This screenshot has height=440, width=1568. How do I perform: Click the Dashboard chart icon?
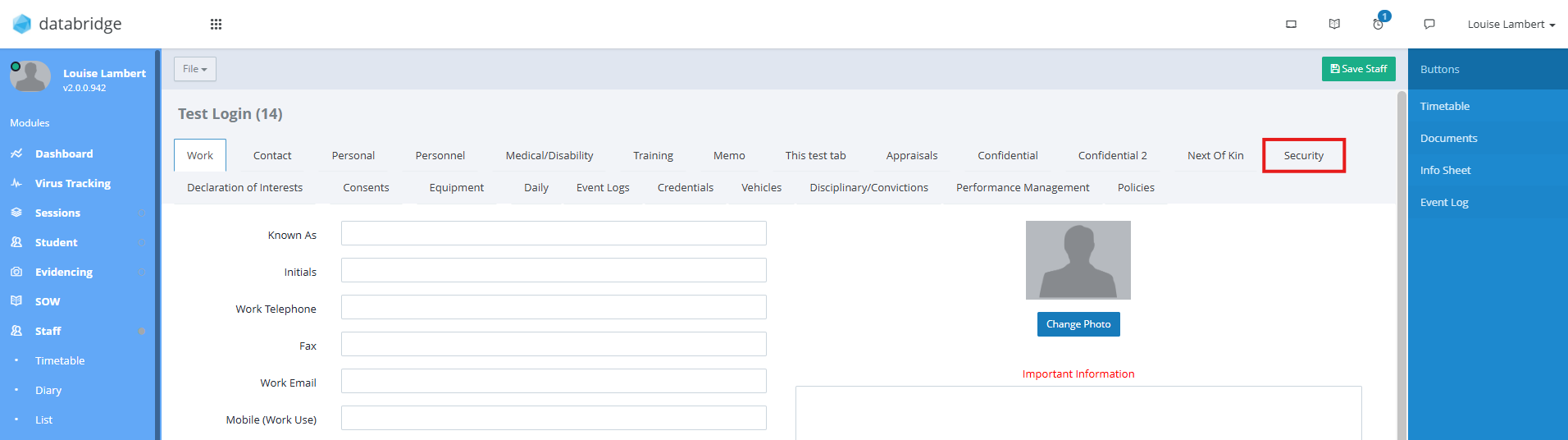[16, 154]
